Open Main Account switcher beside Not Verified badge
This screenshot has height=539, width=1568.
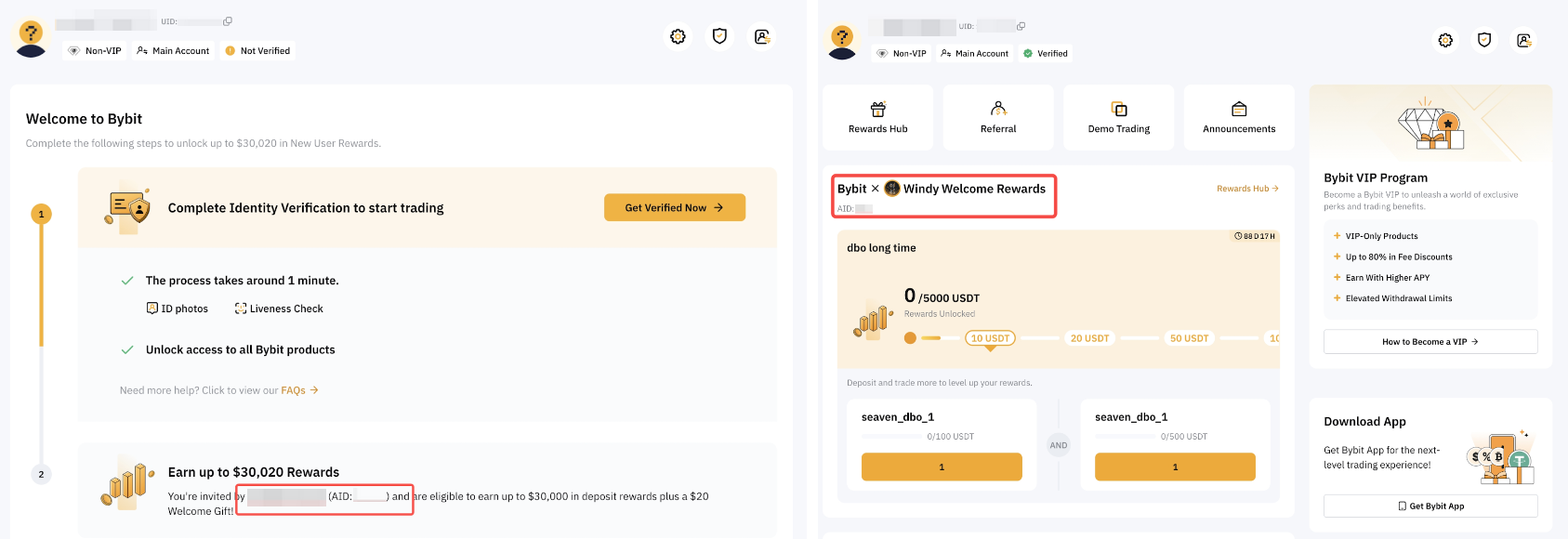pyautogui.click(x=174, y=51)
